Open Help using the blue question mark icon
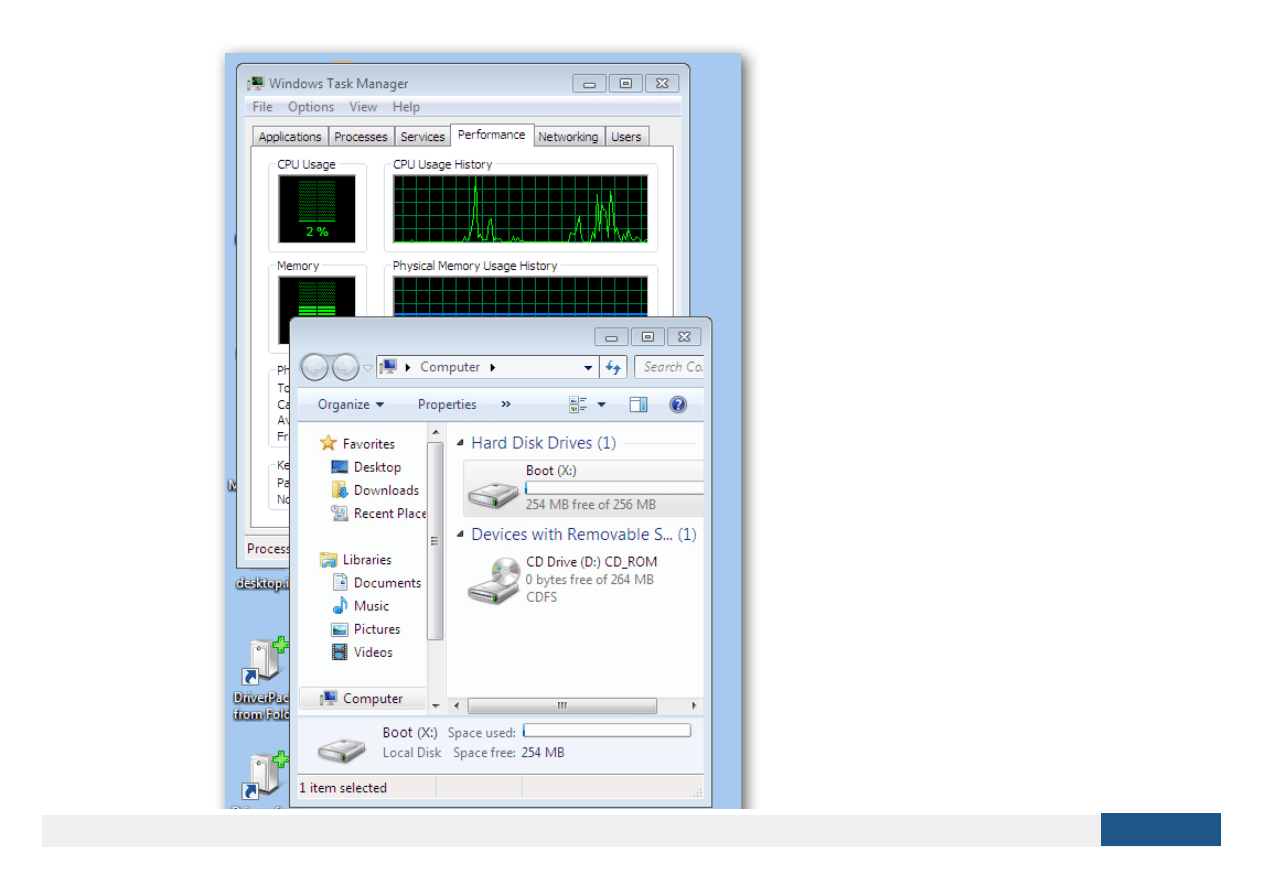Viewport: 1263px width, 894px height. 678,404
